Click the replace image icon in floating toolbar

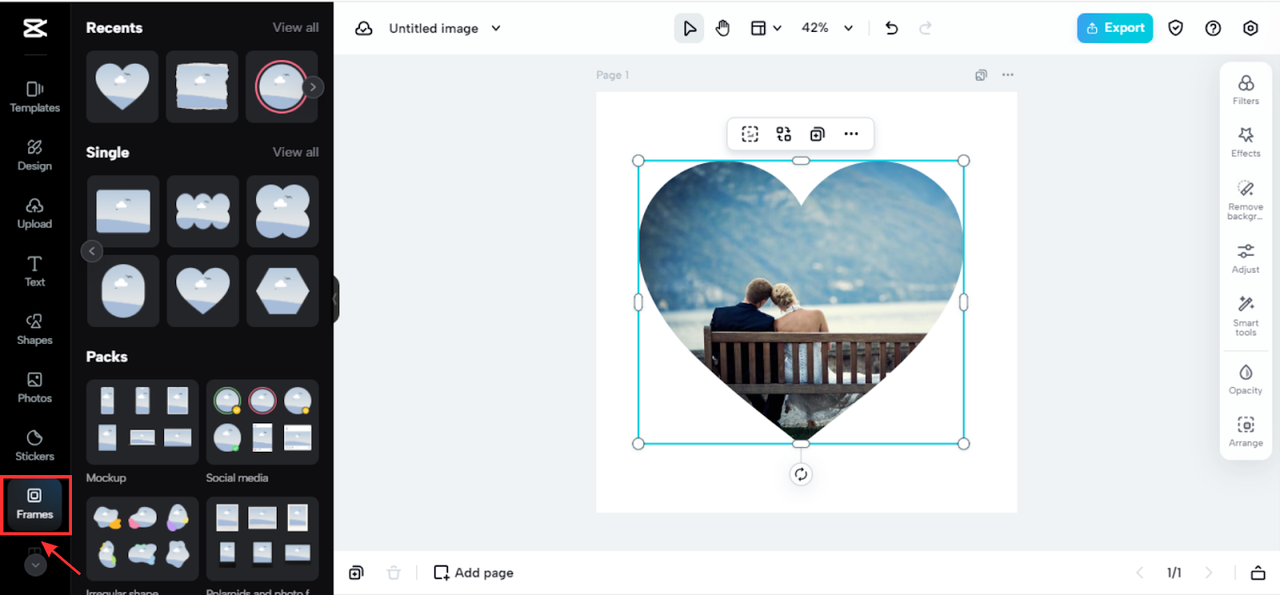[784, 134]
